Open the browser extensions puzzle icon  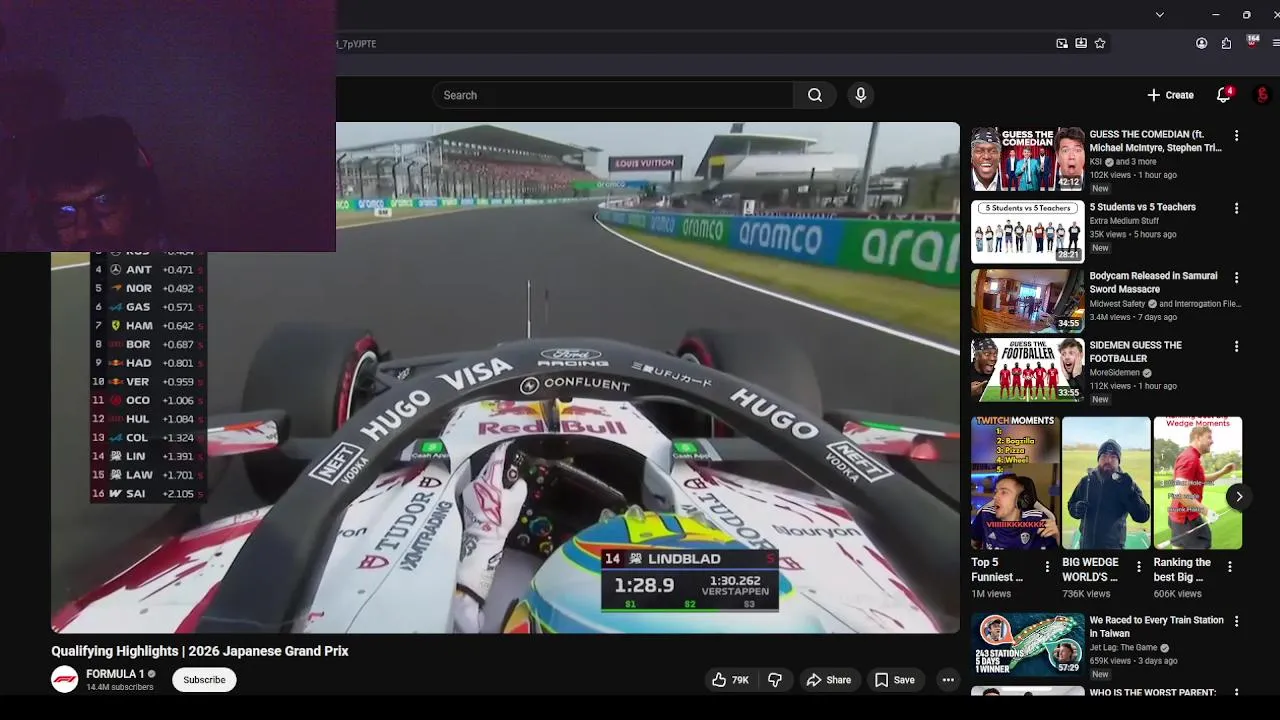(1227, 43)
